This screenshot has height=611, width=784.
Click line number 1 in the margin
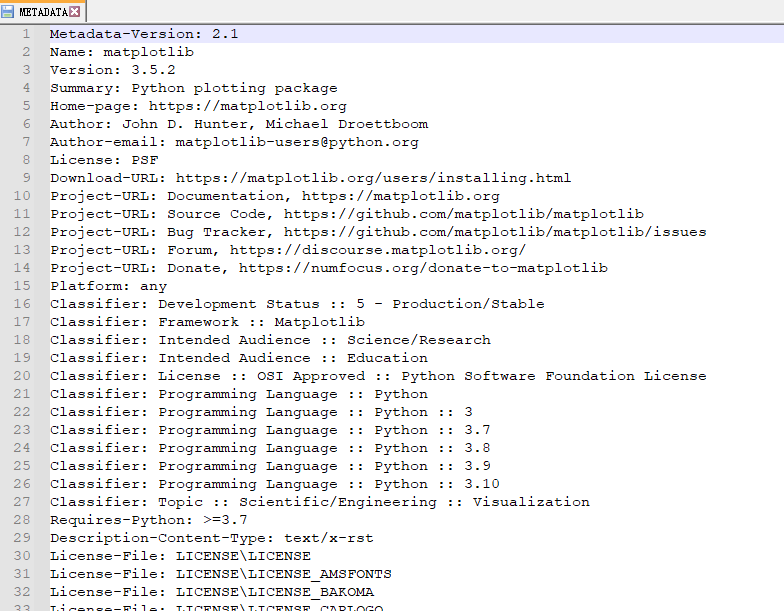(x=26, y=34)
